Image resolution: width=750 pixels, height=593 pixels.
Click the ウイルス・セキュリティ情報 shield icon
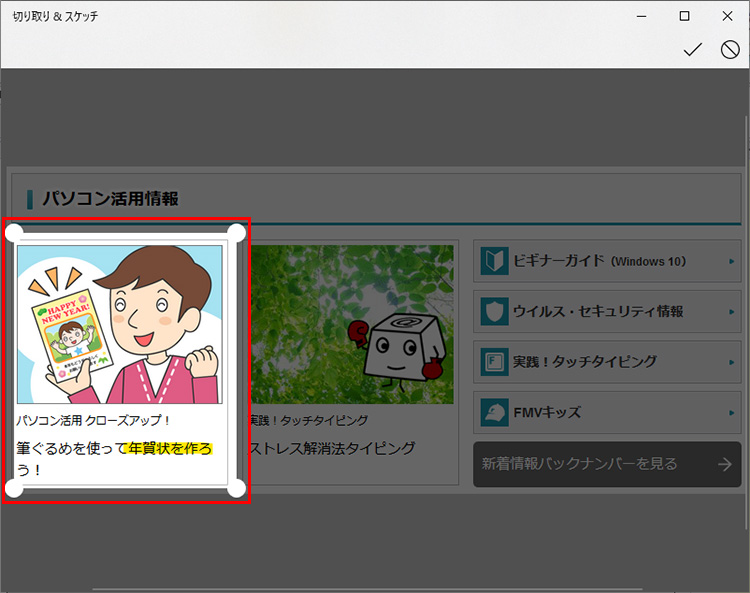(x=494, y=311)
